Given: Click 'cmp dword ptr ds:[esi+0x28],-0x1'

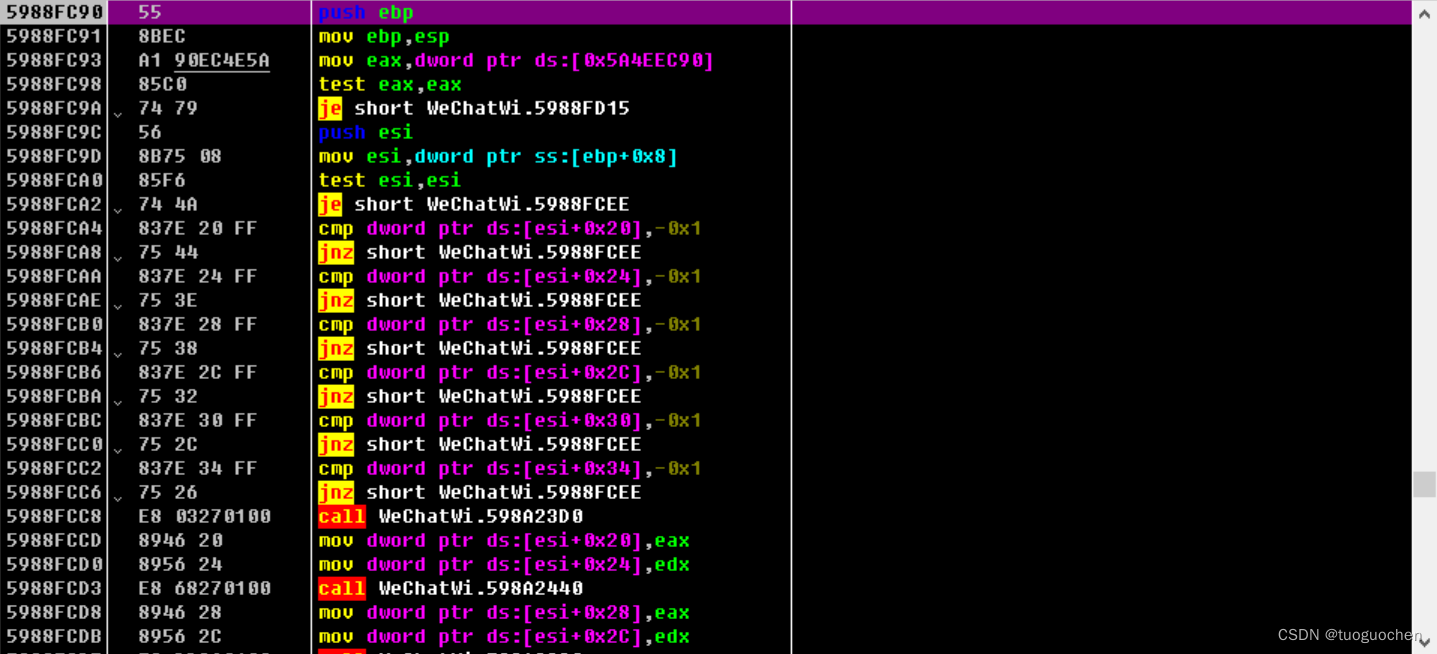Looking at the screenshot, I should tap(510, 324).
